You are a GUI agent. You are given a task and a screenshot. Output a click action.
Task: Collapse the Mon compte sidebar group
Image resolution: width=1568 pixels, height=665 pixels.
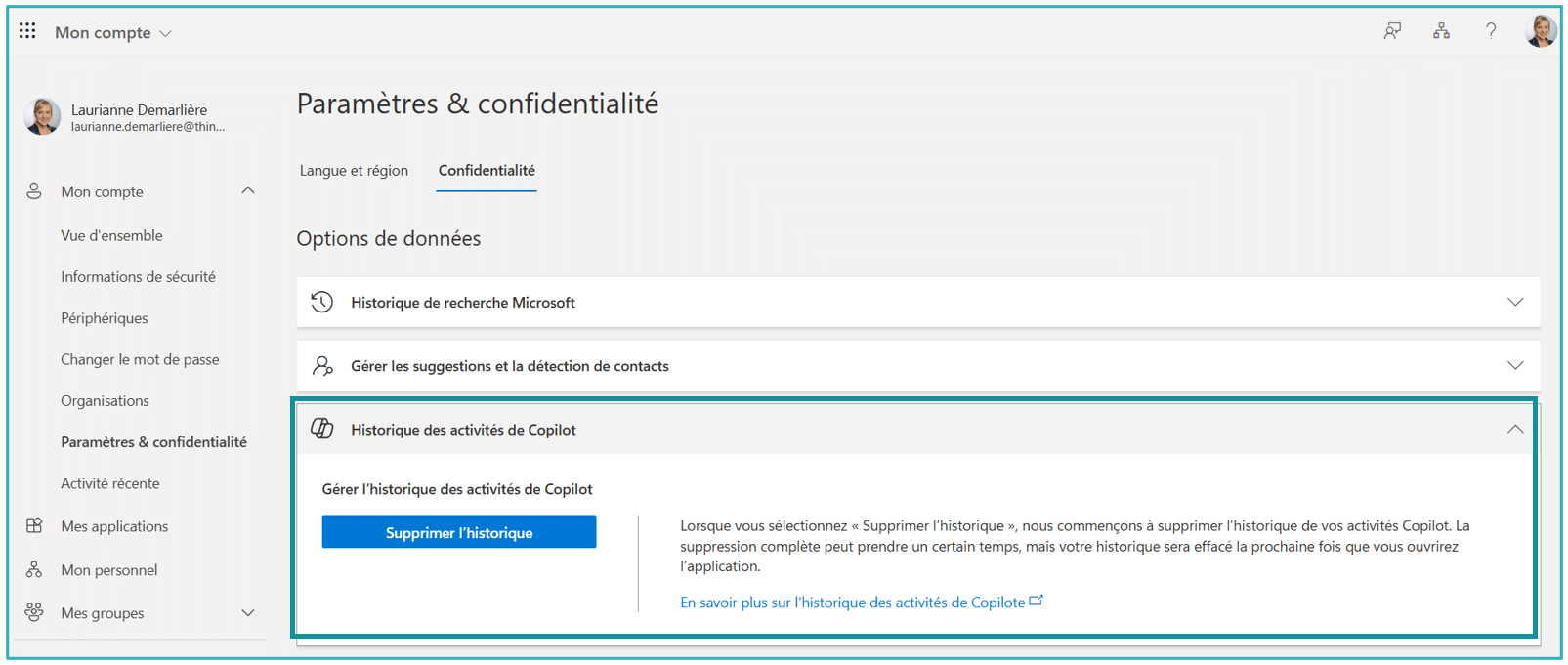[248, 191]
